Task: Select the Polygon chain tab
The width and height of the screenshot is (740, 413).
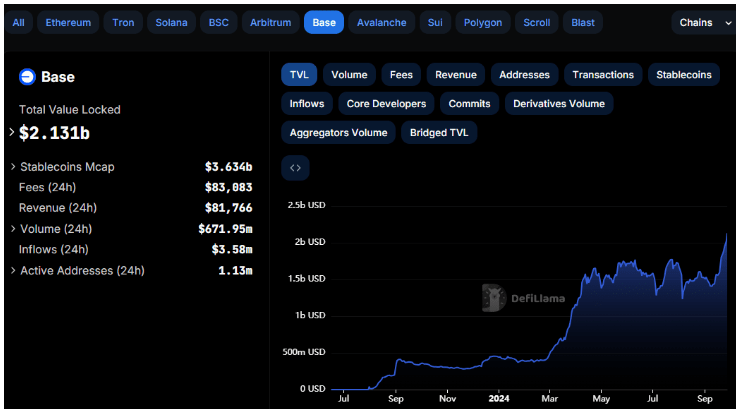Action: (483, 23)
